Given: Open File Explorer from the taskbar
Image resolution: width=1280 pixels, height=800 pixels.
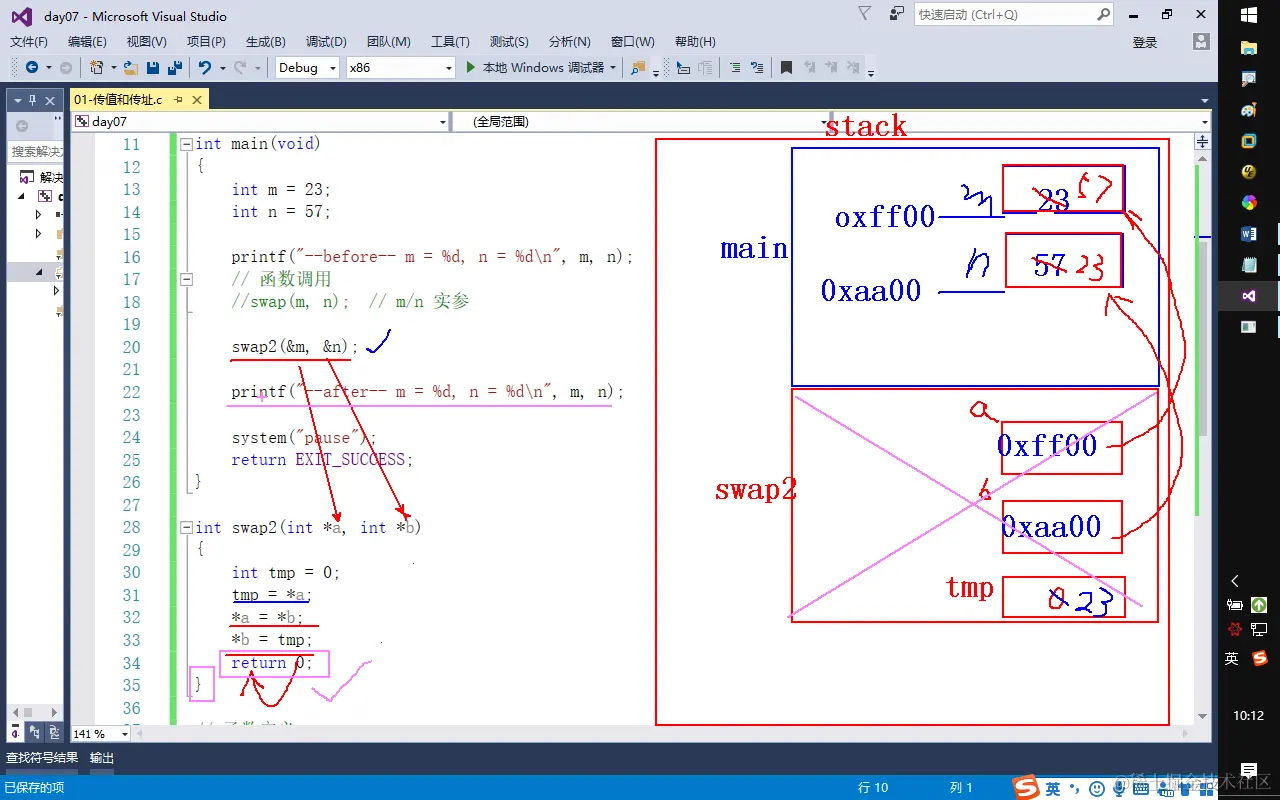Looking at the screenshot, I should [1249, 47].
